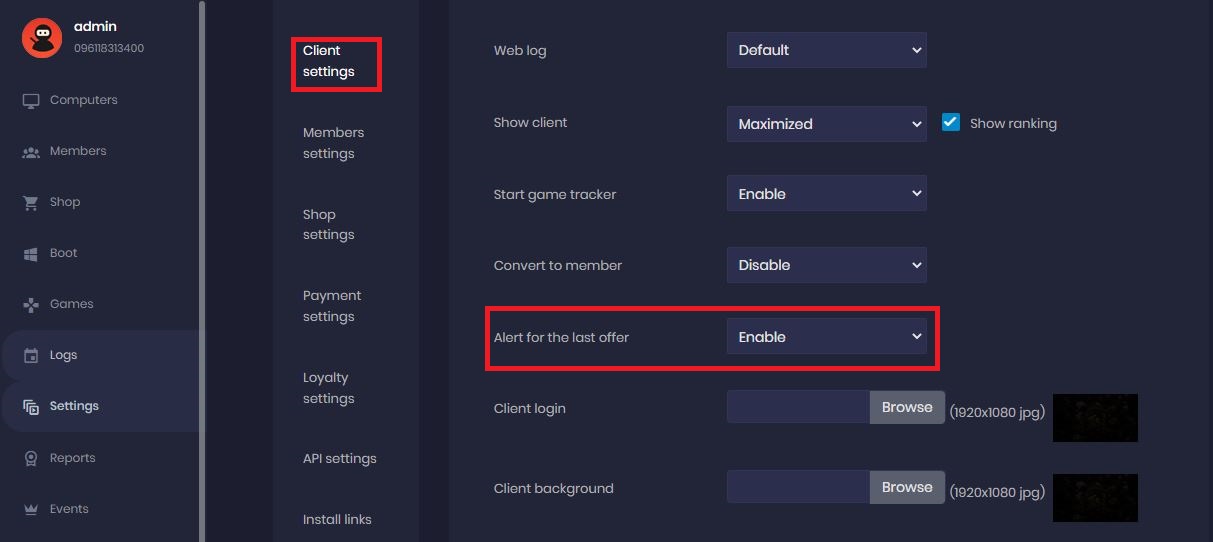Image resolution: width=1213 pixels, height=542 pixels.
Task: Open the Games controller icon
Action: 31,304
